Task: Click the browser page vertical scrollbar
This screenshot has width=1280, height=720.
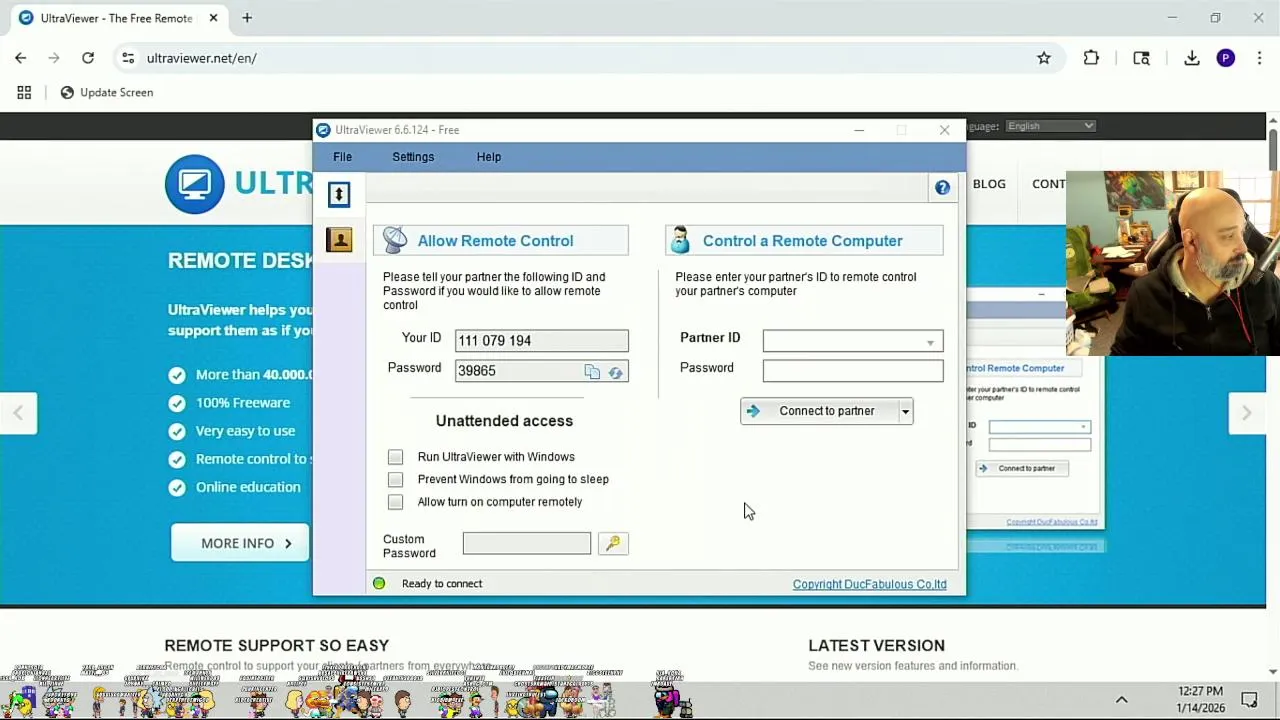Action: tap(1272, 150)
